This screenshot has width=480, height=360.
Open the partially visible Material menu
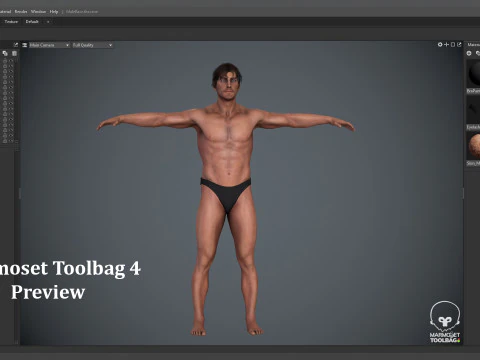click(5, 12)
